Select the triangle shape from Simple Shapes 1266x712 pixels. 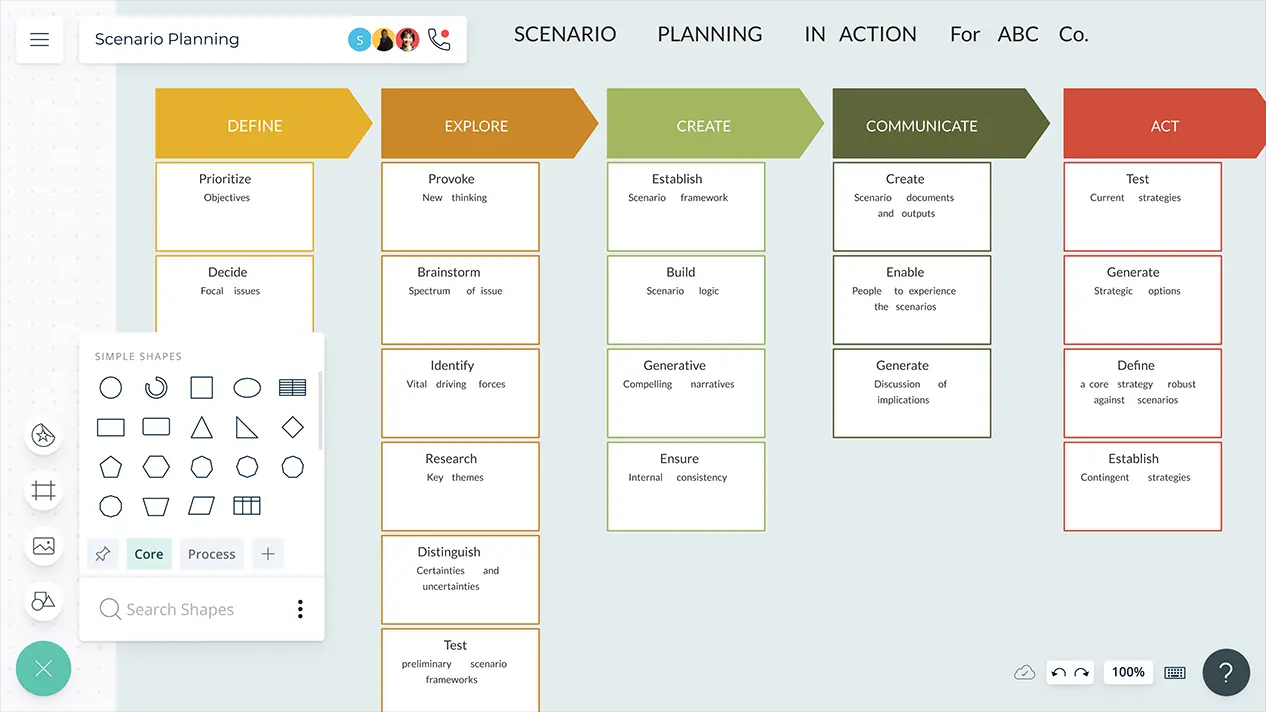(x=202, y=428)
